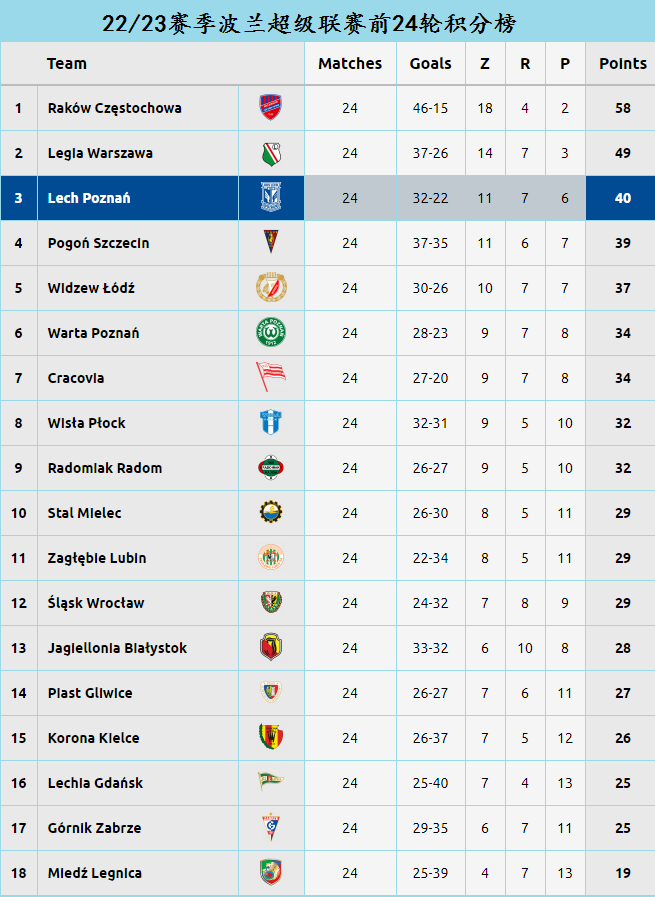Click the Cracovia striped flag logo
655x897 pixels.
[x=271, y=377]
